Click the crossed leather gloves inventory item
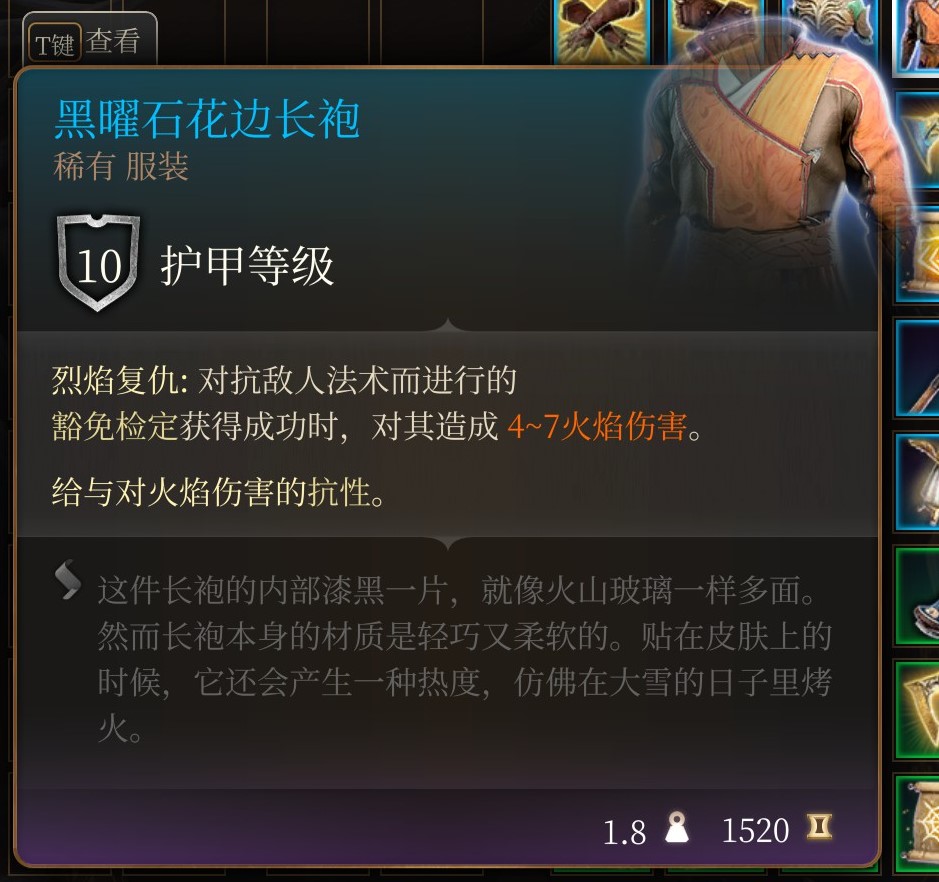Image resolution: width=939 pixels, height=882 pixels. tap(602, 31)
